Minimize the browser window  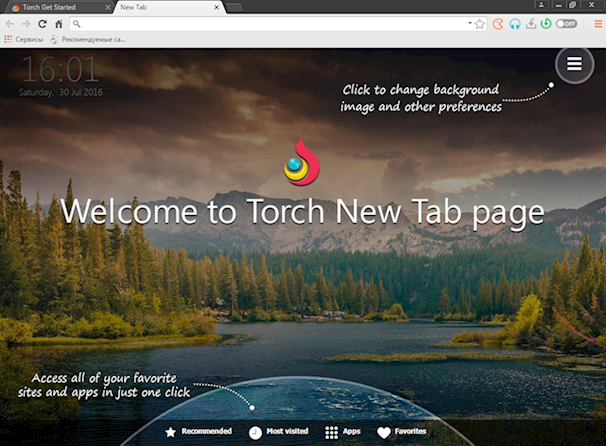click(x=558, y=5)
